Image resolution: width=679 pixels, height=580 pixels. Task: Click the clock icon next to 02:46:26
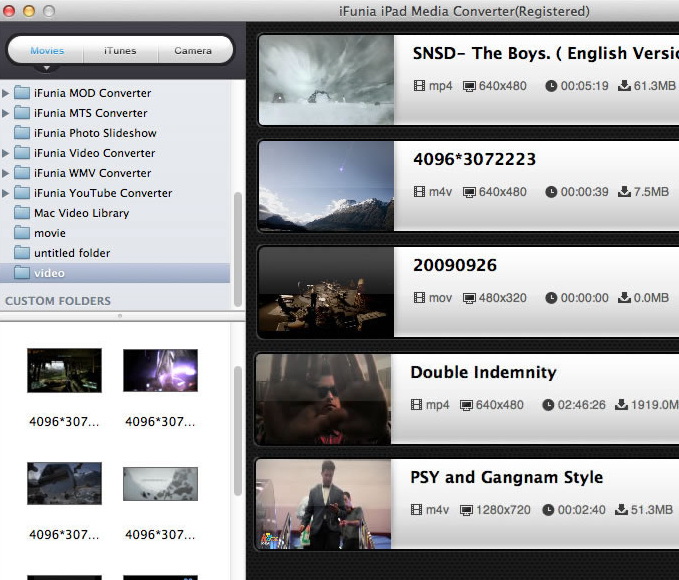coord(548,405)
